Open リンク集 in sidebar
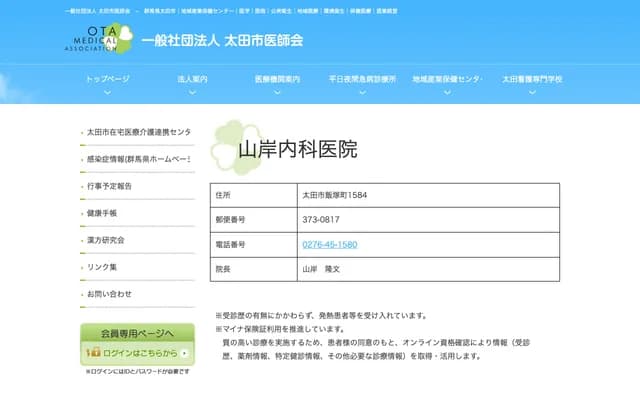This screenshot has height=400, width=640. pos(102,267)
